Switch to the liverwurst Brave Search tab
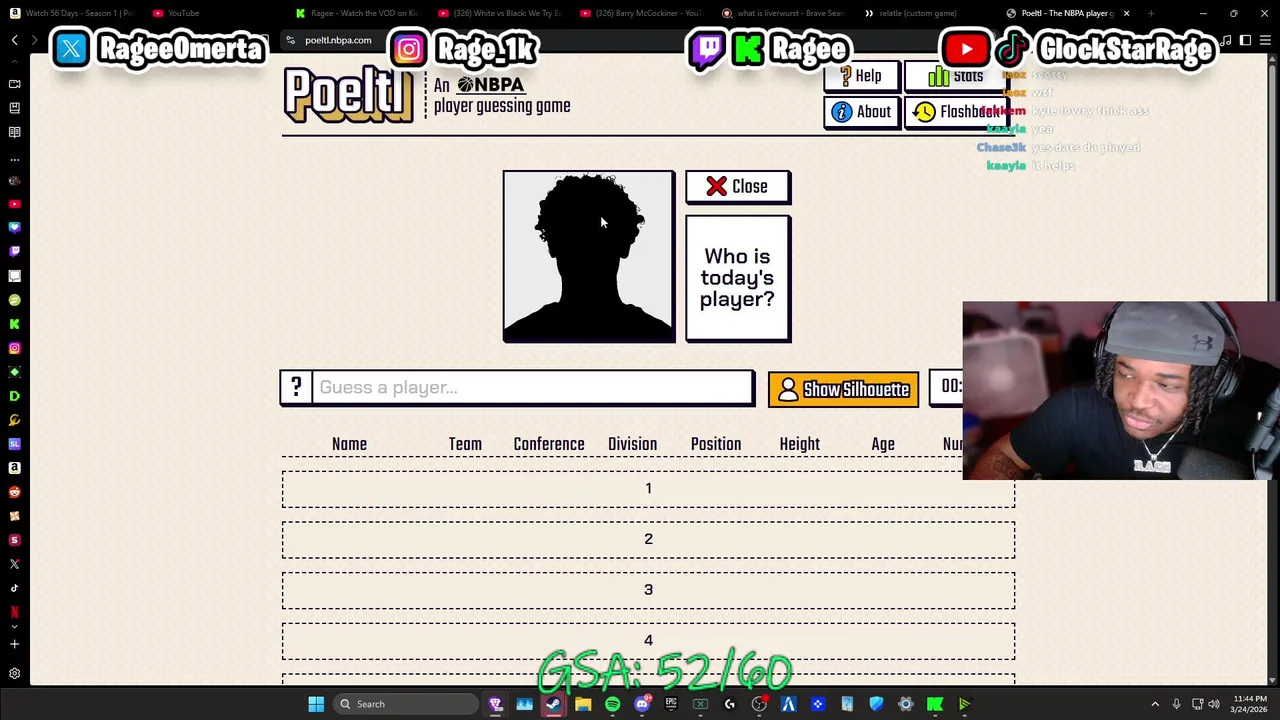Screen dimensions: 1280x720 point(785,13)
